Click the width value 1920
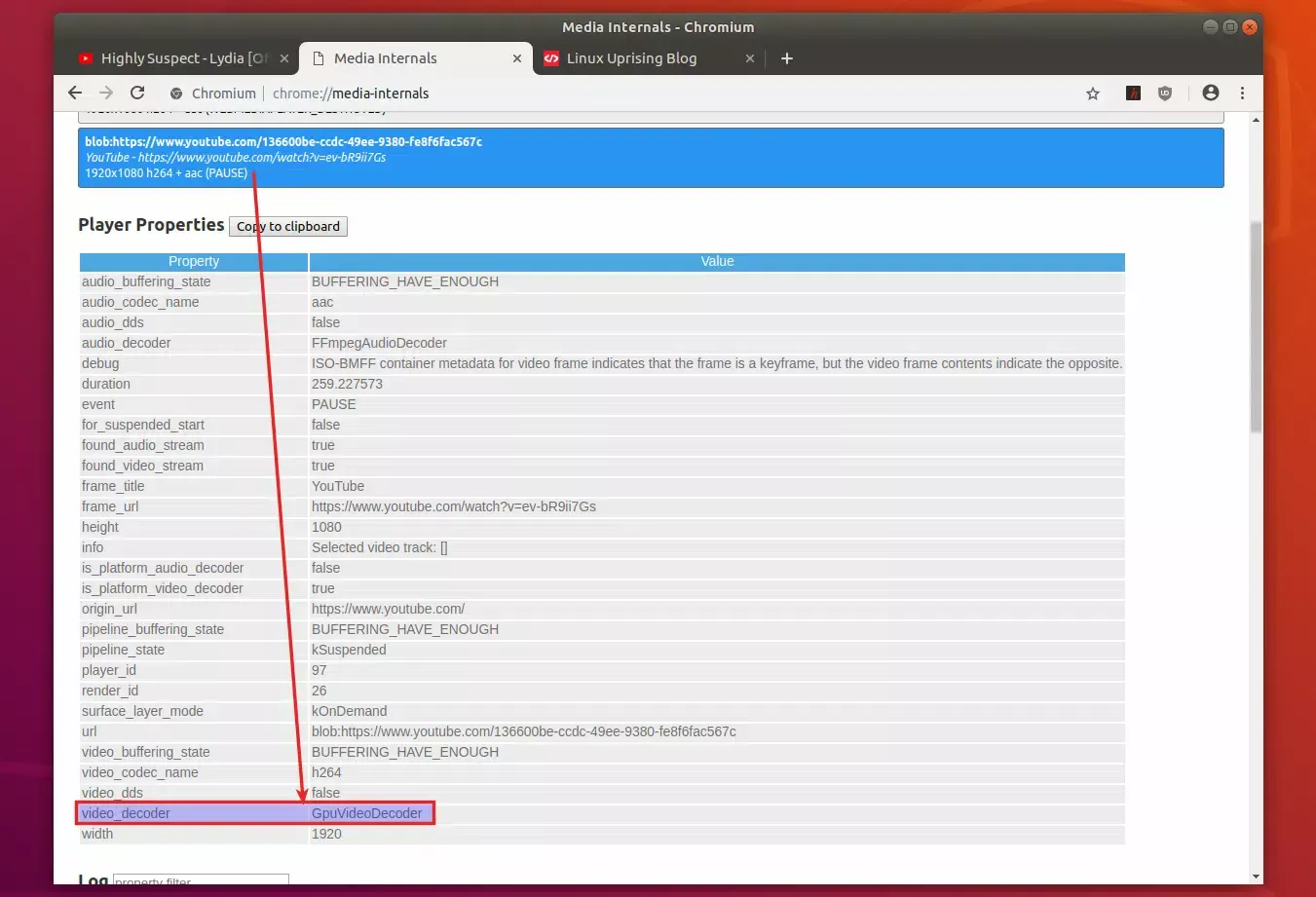This screenshot has width=1316, height=897. [x=326, y=834]
